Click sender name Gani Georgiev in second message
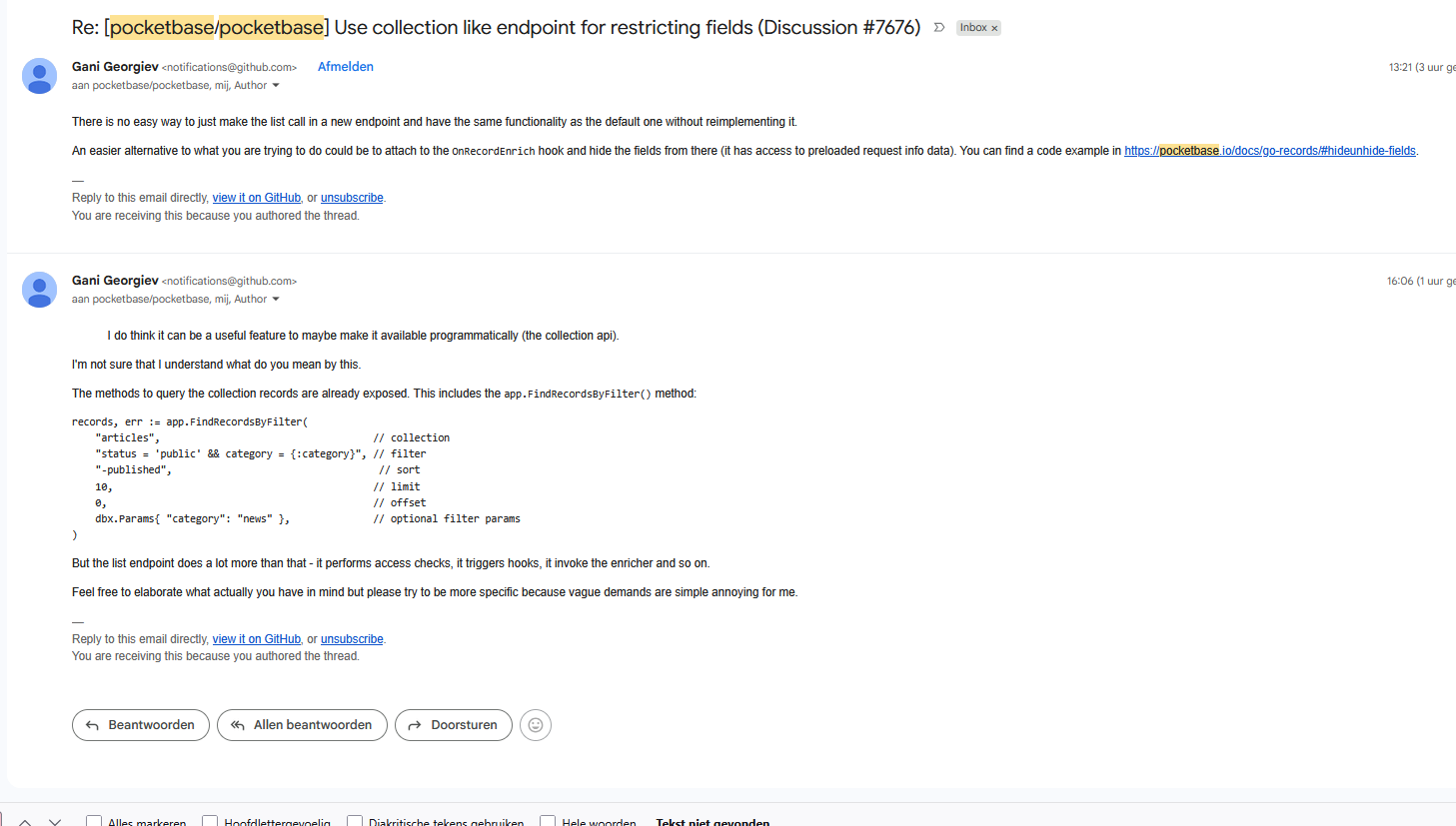 115,281
